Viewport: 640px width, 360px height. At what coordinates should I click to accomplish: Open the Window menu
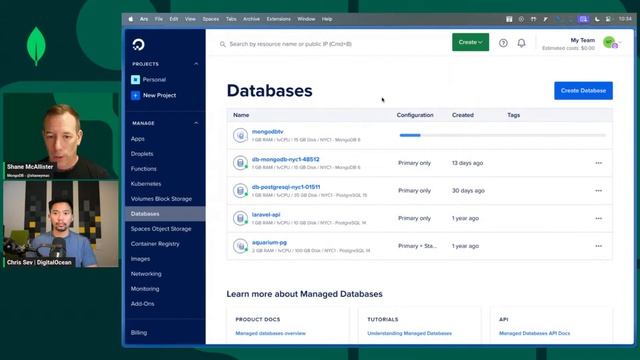[x=306, y=19]
